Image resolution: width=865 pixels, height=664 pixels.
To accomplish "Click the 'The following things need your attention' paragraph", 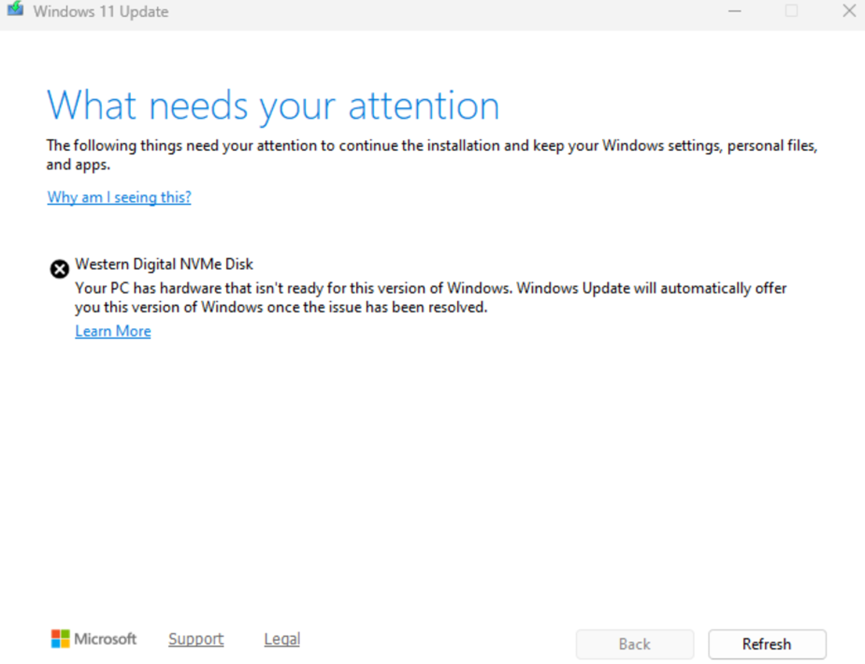I will coord(431,155).
